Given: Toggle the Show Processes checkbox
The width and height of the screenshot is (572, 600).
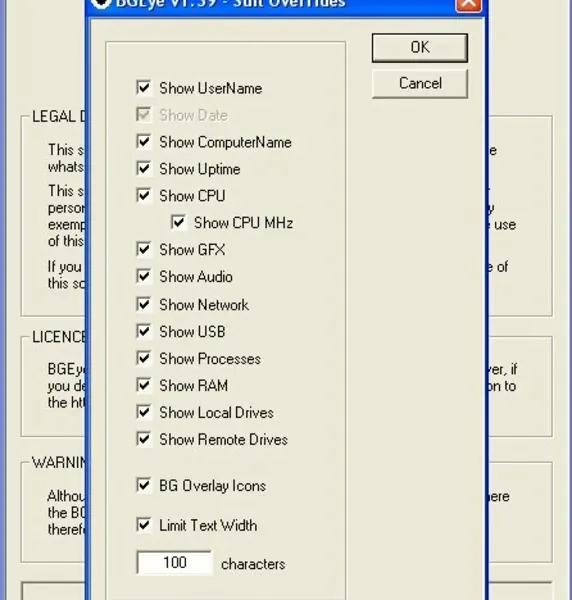Looking at the screenshot, I should (x=144, y=359).
